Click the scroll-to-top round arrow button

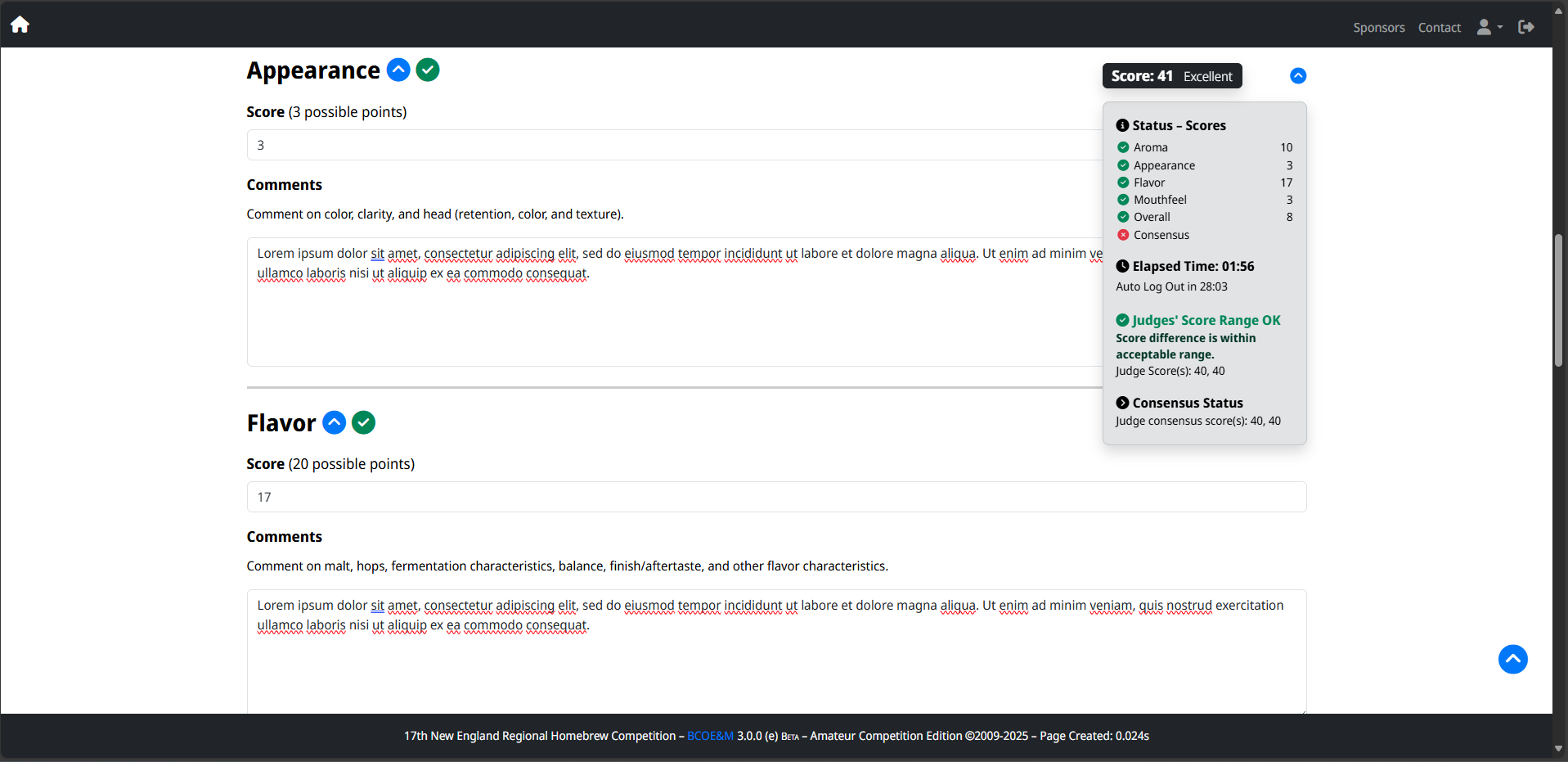tap(1512, 659)
